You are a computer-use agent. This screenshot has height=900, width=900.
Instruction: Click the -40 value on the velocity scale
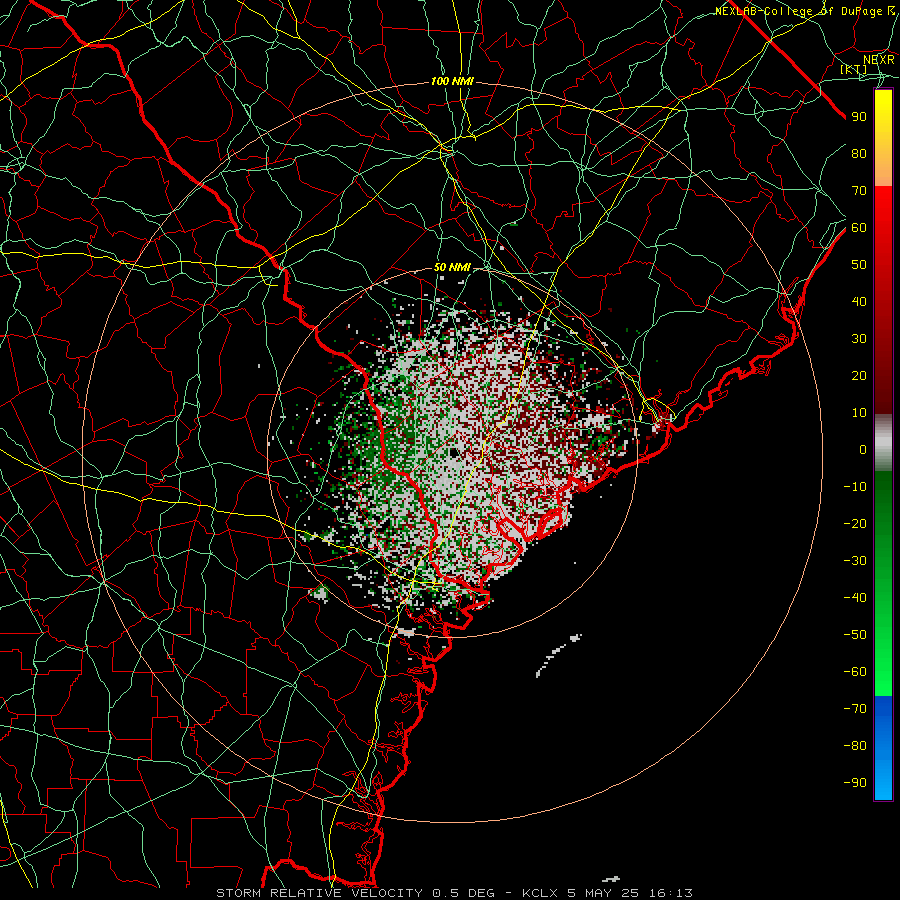(855, 598)
